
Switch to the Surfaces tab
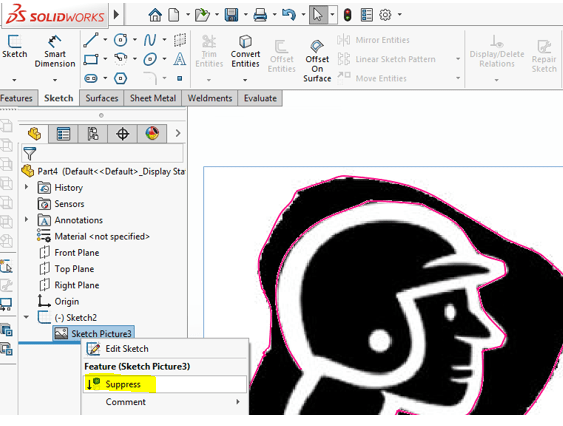point(102,98)
